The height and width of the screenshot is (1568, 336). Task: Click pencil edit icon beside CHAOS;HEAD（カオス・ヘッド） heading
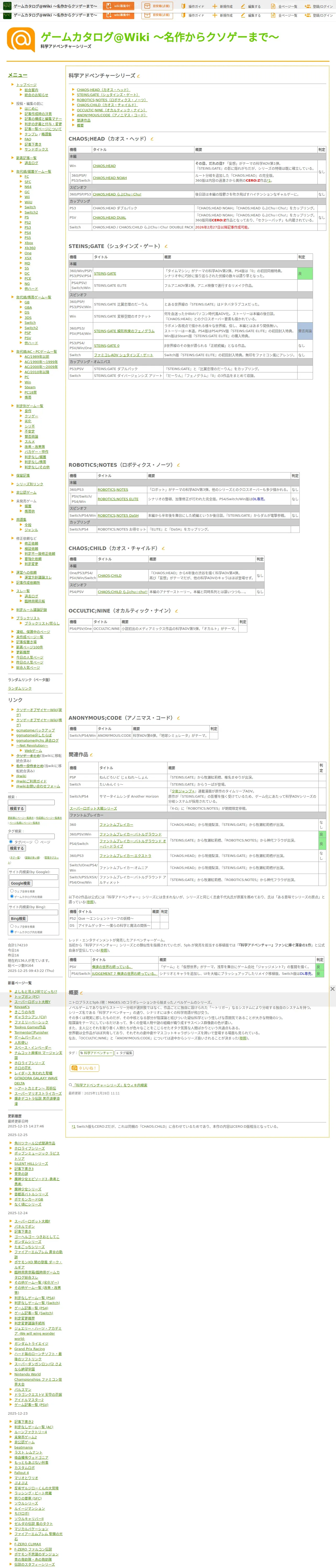pyautogui.click(x=152, y=139)
